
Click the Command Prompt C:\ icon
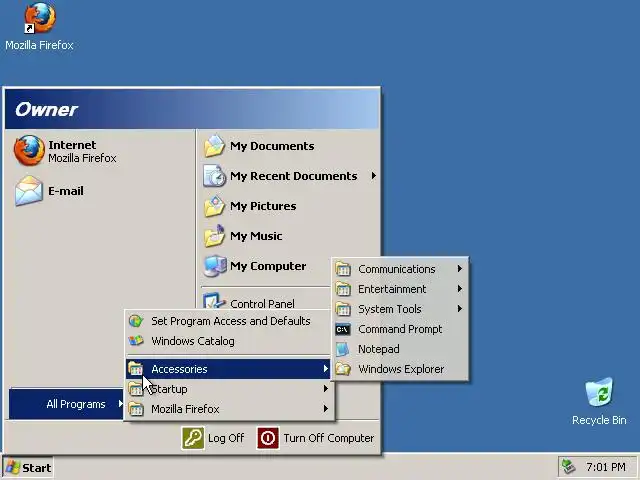(343, 329)
